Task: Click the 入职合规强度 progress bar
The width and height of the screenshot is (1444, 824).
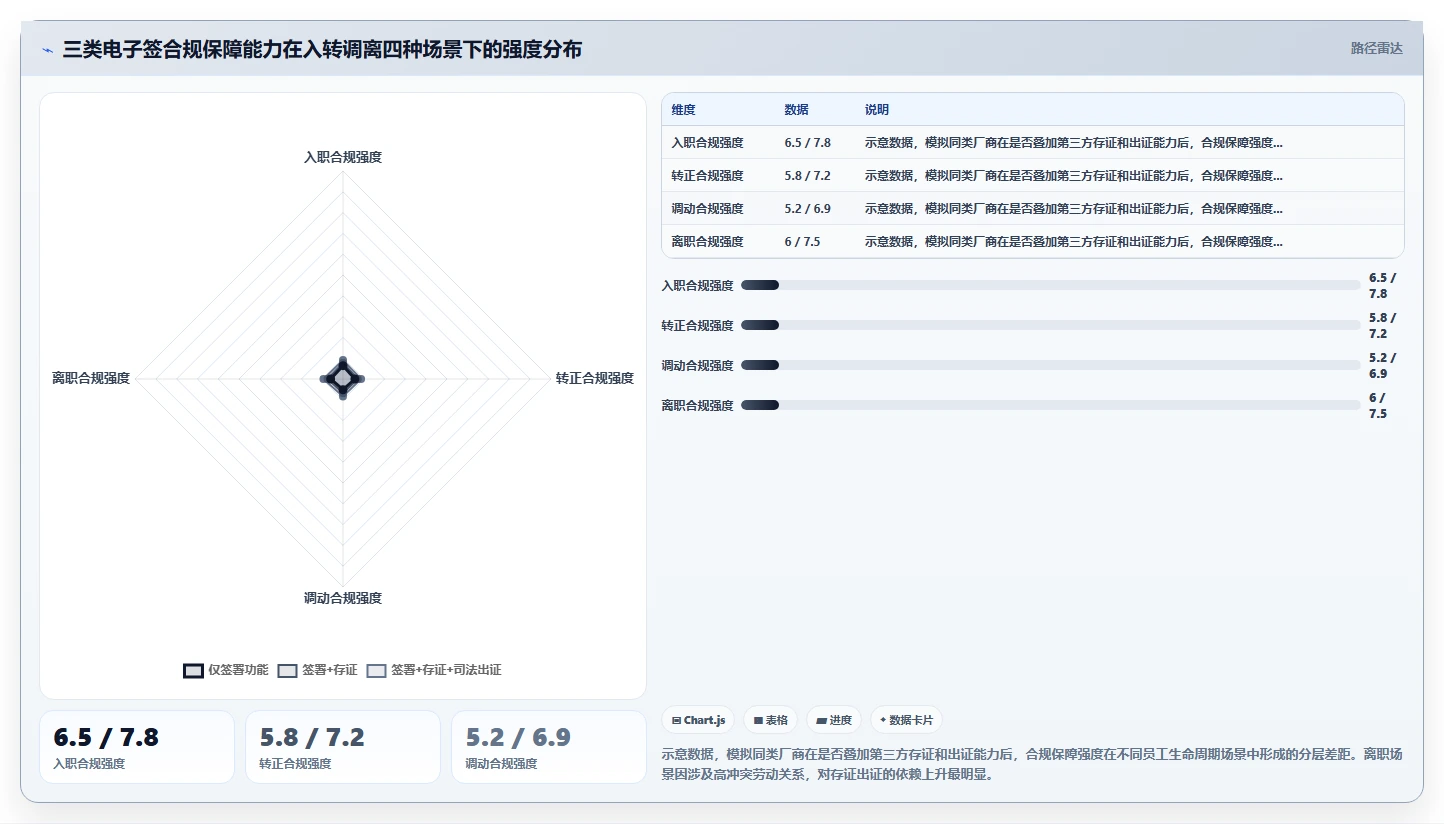Action: 1051,285
